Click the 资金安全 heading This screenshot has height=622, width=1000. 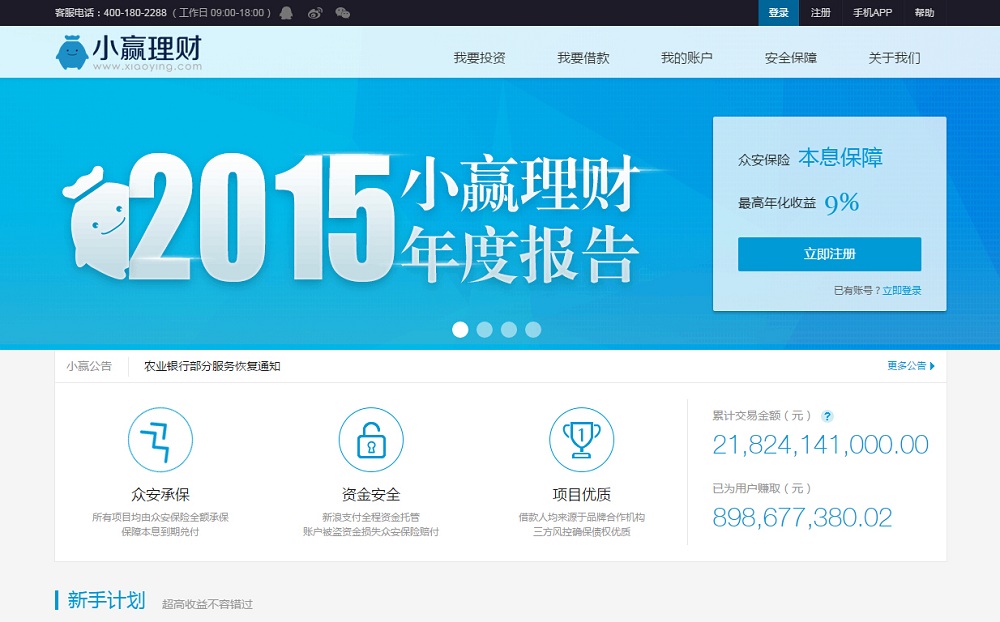[371, 494]
